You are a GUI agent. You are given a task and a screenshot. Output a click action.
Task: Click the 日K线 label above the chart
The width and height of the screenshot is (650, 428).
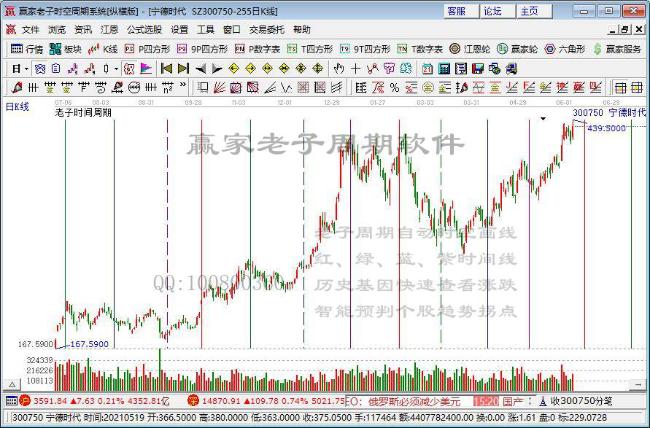coord(18,105)
